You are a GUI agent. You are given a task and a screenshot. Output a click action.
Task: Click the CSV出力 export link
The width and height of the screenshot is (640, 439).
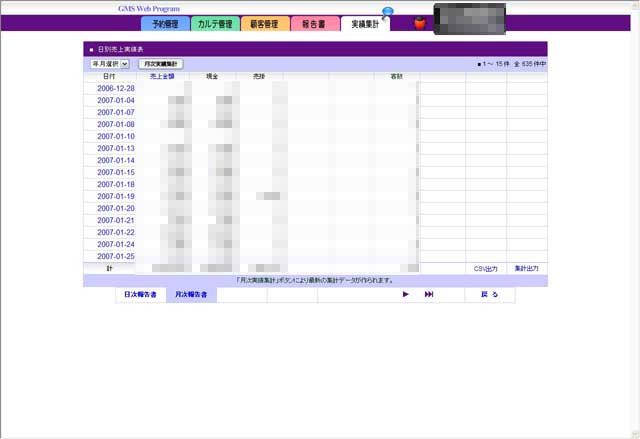click(485, 269)
